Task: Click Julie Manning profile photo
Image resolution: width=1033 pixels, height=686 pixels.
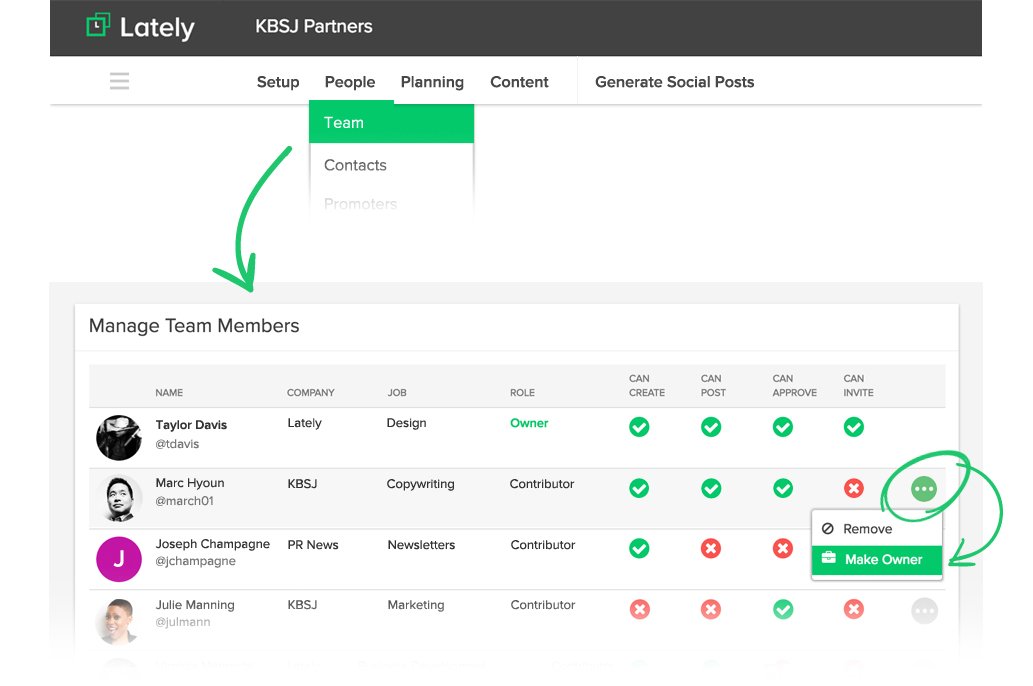Action: coord(119,620)
